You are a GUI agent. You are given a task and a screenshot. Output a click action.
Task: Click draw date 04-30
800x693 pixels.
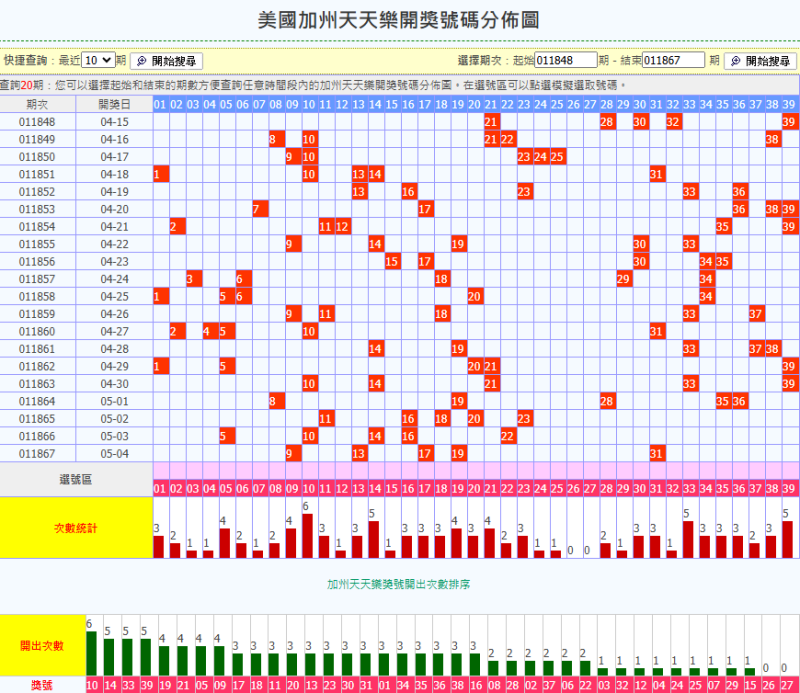coord(114,384)
